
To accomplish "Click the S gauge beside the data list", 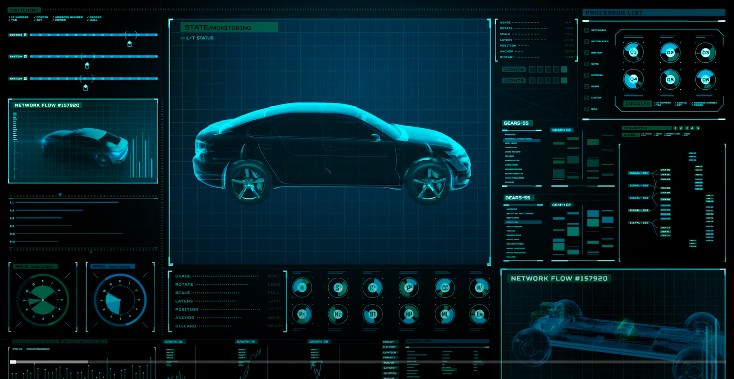I will click(x=338, y=287).
